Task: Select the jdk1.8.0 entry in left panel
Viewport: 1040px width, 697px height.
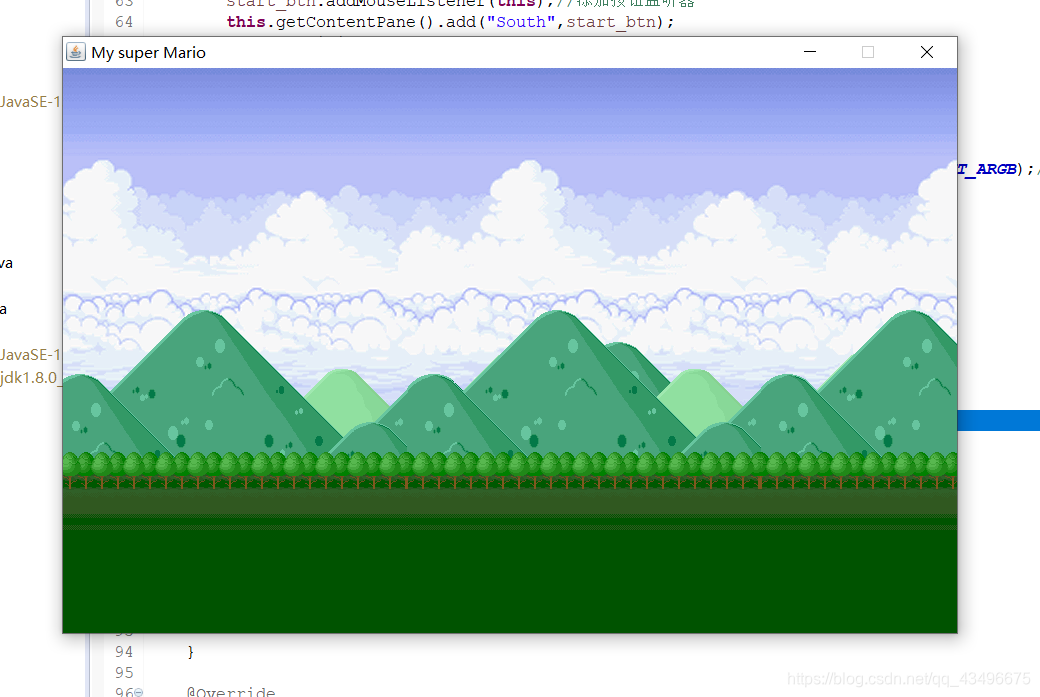Action: [29, 378]
